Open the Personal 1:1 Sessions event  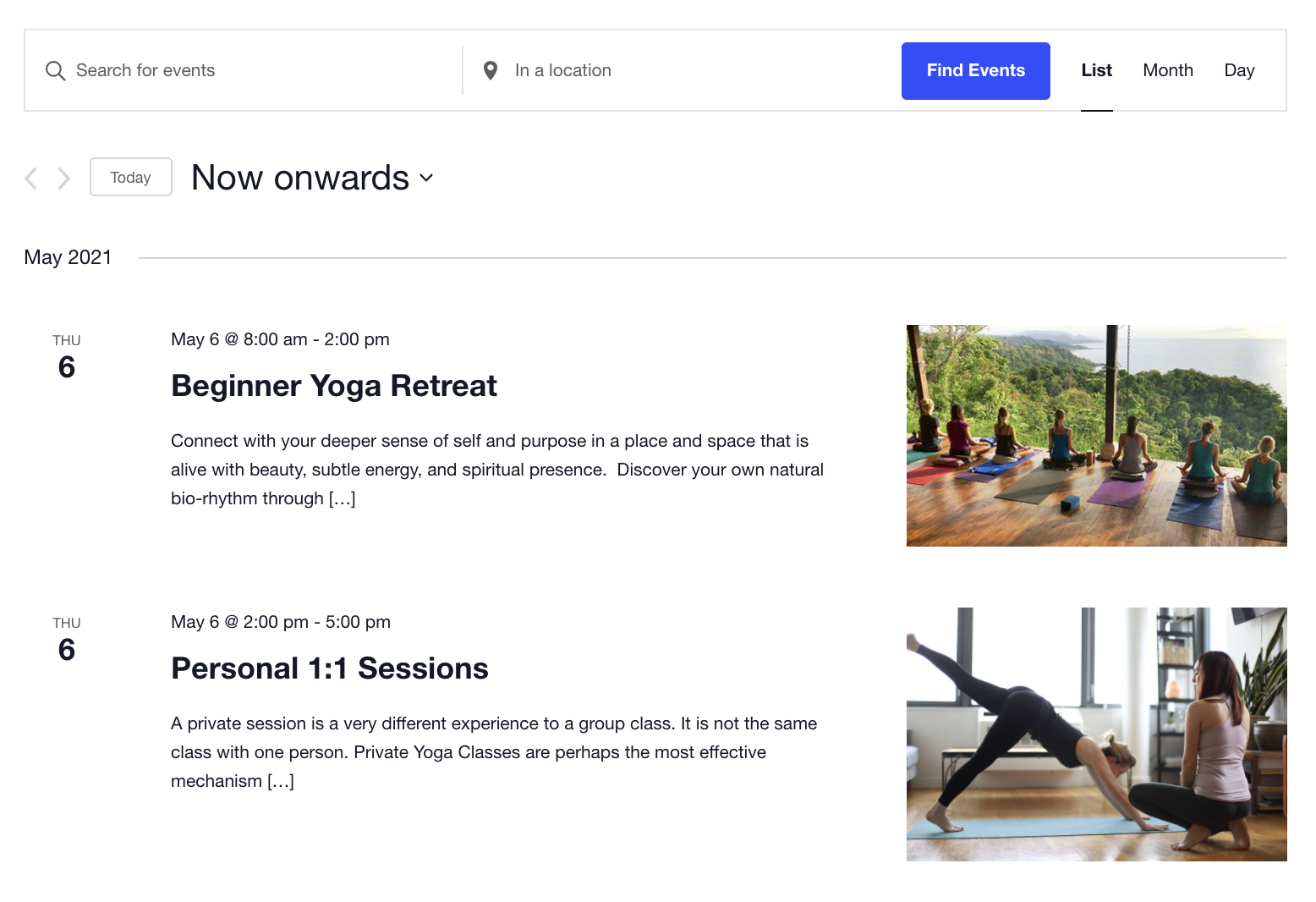[330, 668]
